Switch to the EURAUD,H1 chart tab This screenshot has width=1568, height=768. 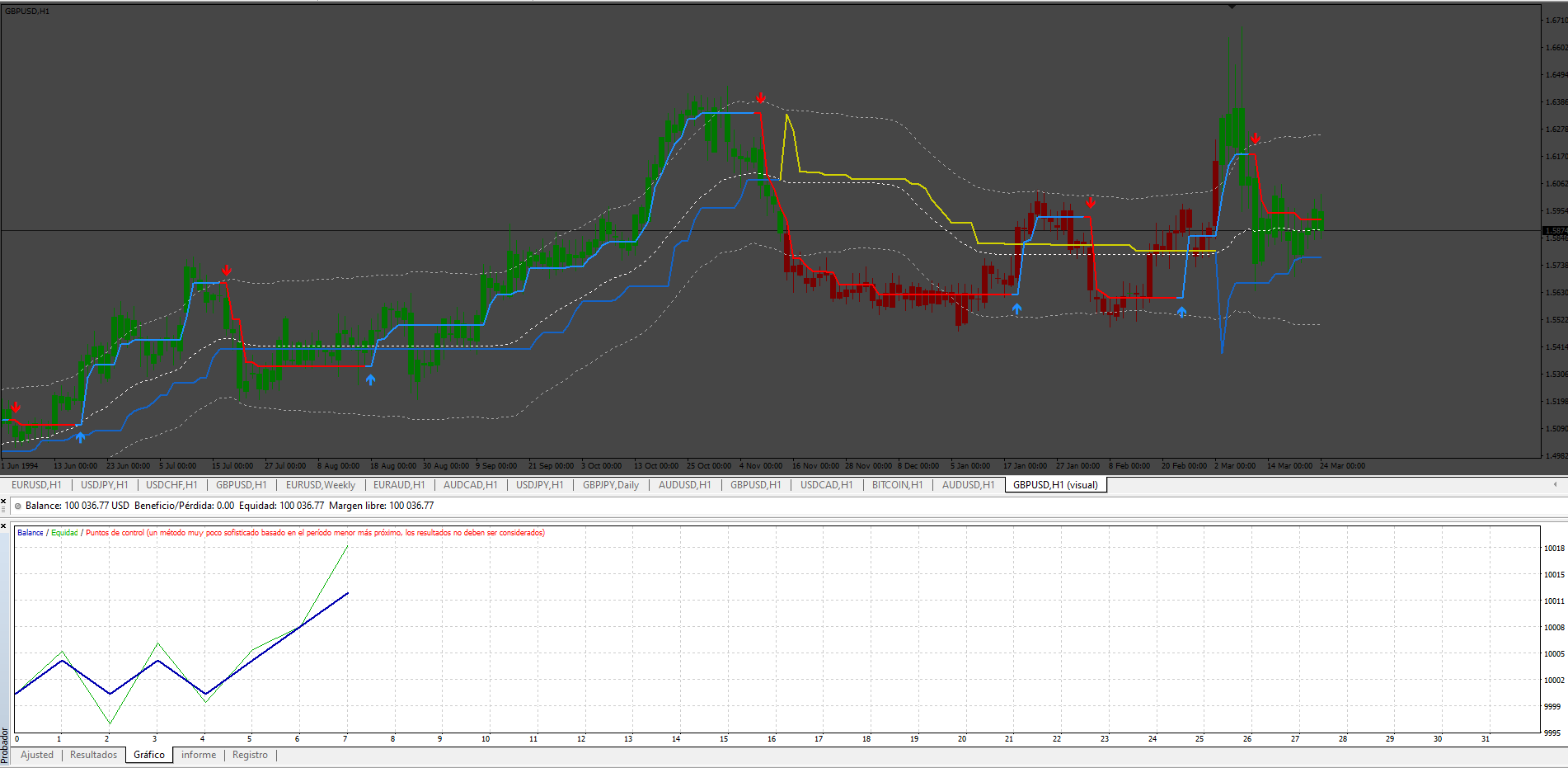pyautogui.click(x=399, y=485)
